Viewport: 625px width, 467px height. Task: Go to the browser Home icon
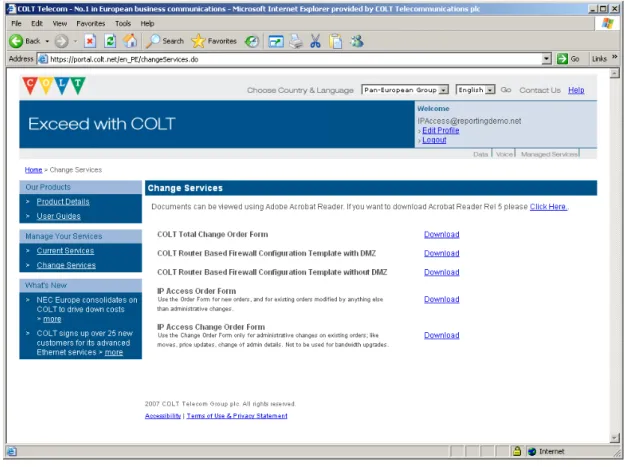130,41
